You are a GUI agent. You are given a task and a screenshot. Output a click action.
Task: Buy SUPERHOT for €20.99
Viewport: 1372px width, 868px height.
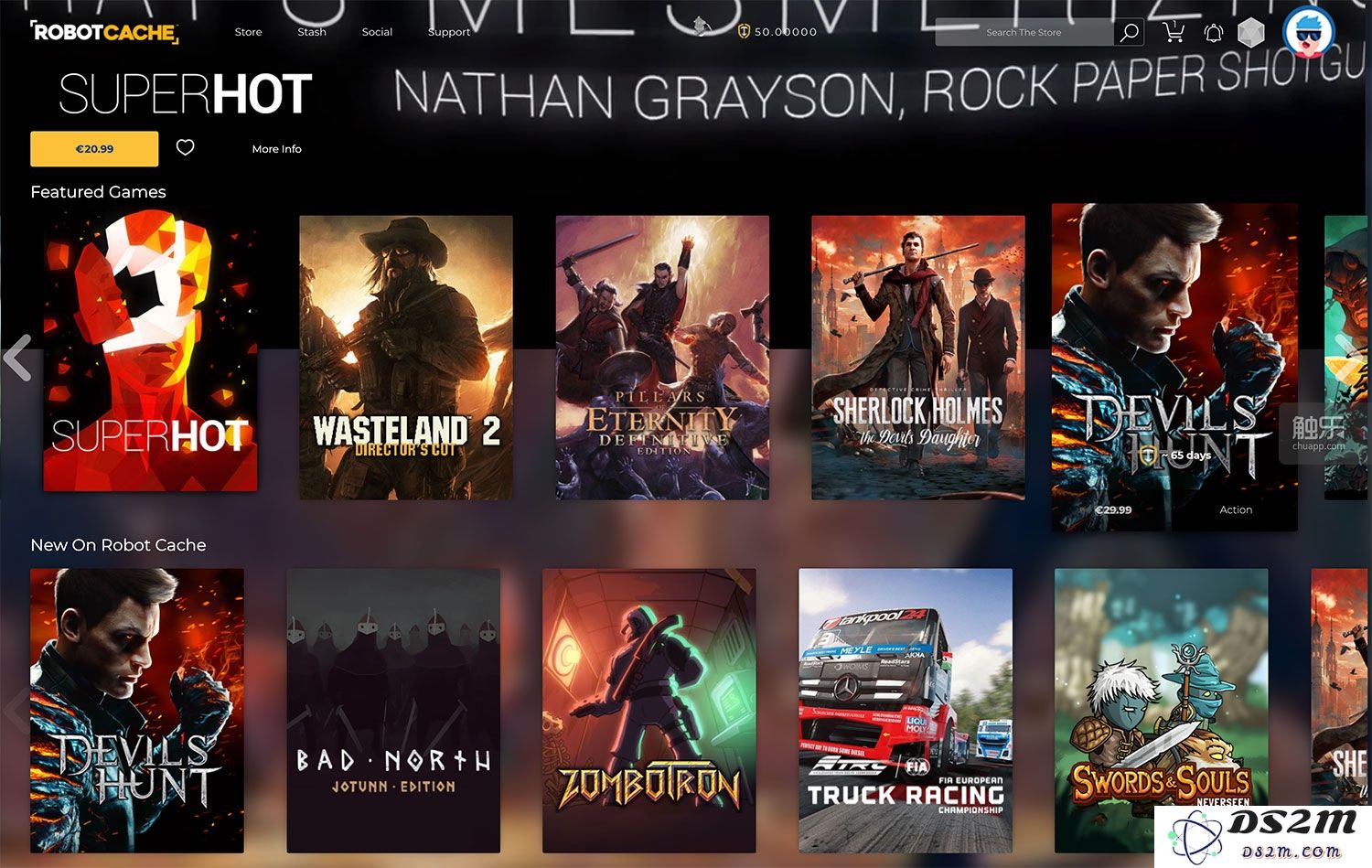click(94, 149)
